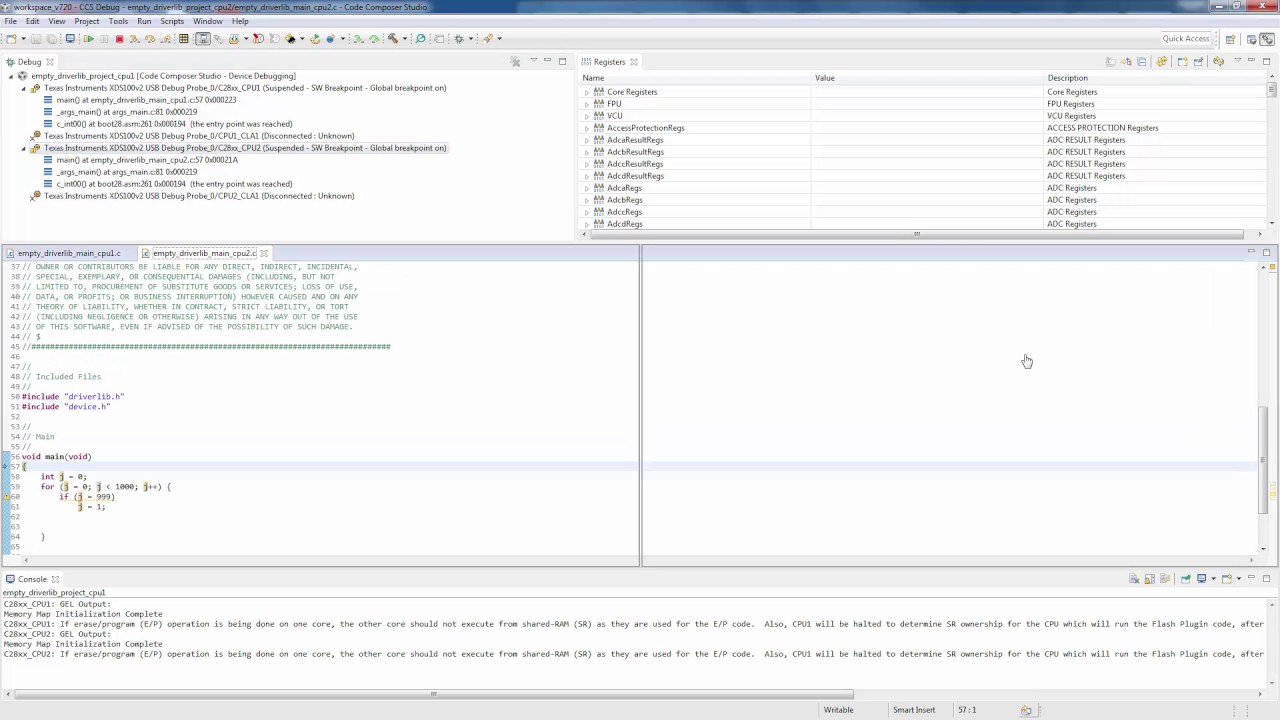Expand AdcaRegs register group

[587, 188]
